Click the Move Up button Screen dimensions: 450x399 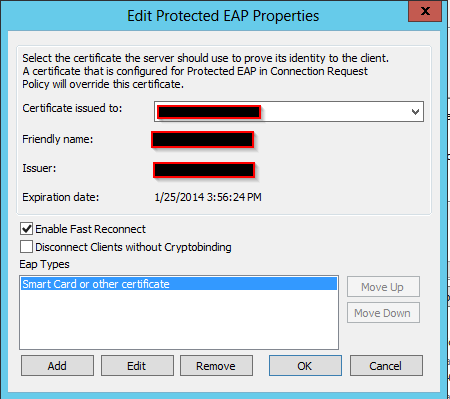point(383,287)
